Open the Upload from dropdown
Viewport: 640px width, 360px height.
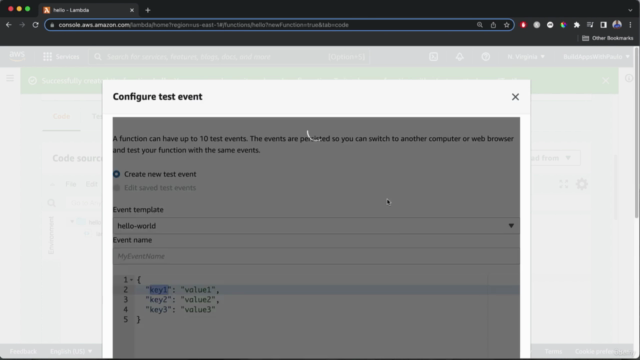coord(555,158)
